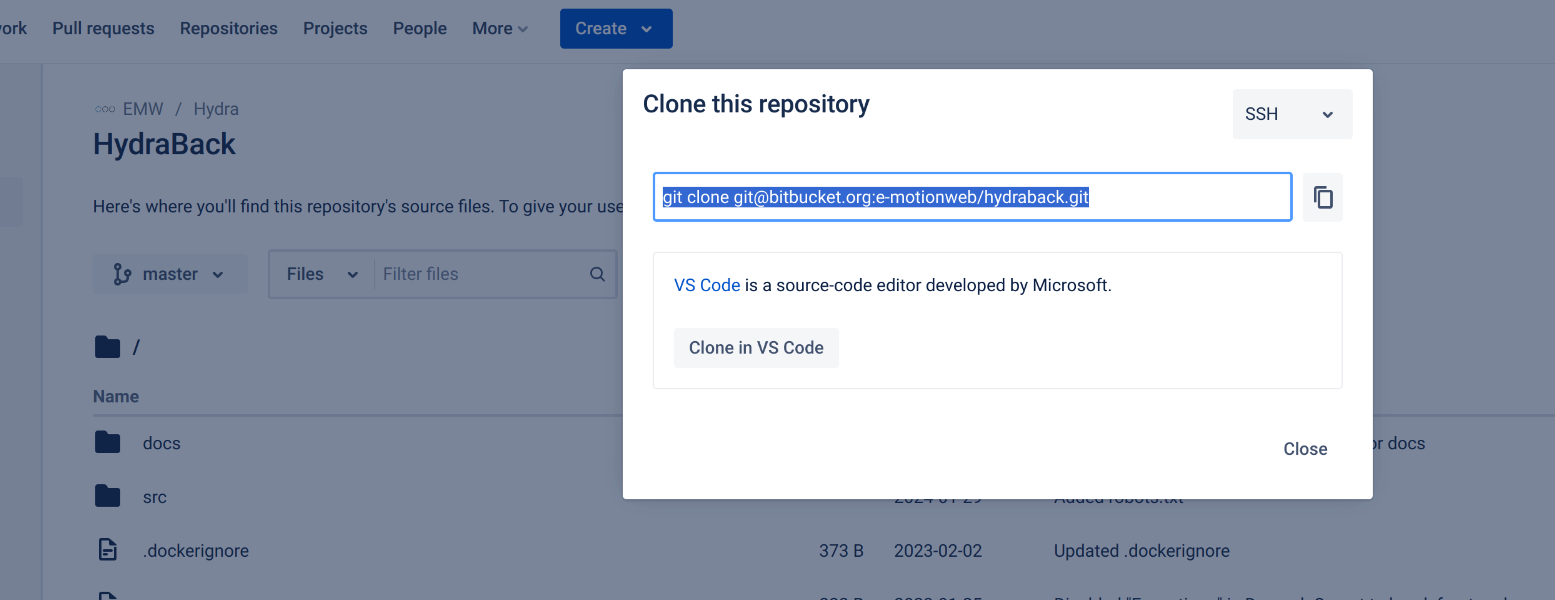1555x600 pixels.
Task: Open the Hydra project breadcrumb link
Action: [216, 109]
